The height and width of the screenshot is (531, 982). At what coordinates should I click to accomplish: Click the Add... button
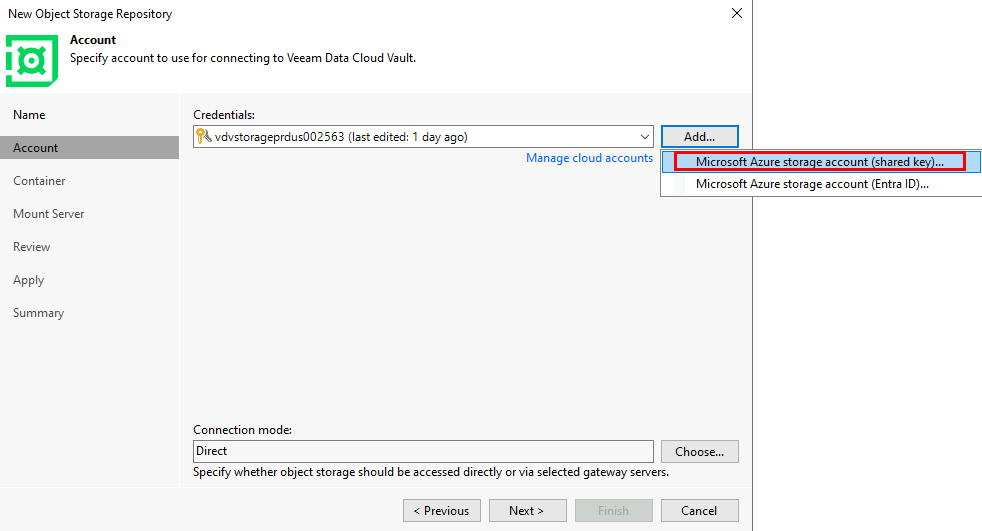[x=700, y=137]
